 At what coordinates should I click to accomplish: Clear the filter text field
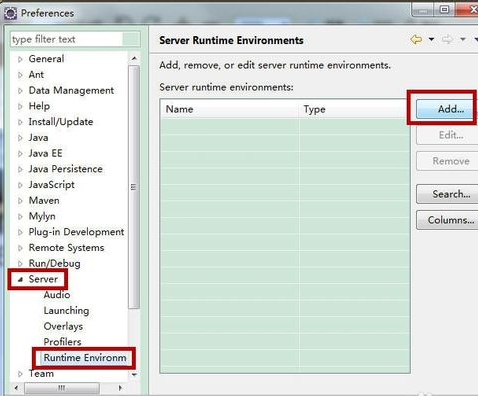pos(131,39)
